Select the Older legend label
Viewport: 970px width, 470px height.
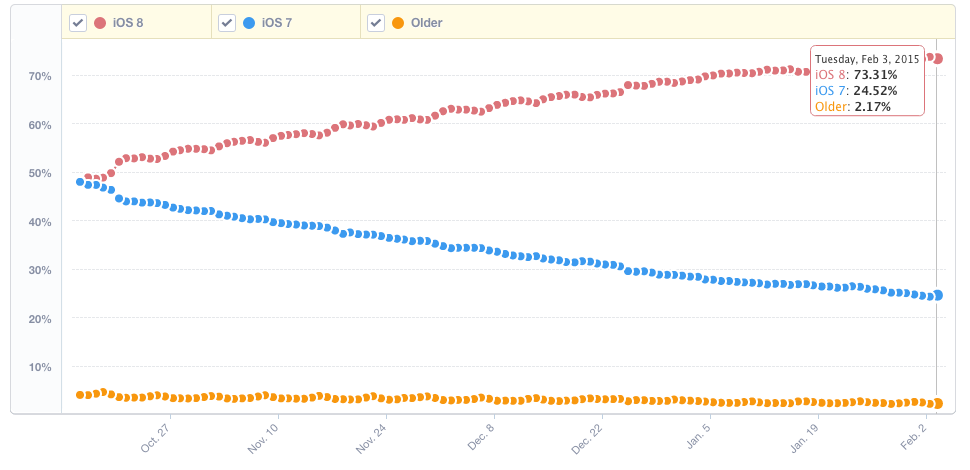click(x=427, y=23)
